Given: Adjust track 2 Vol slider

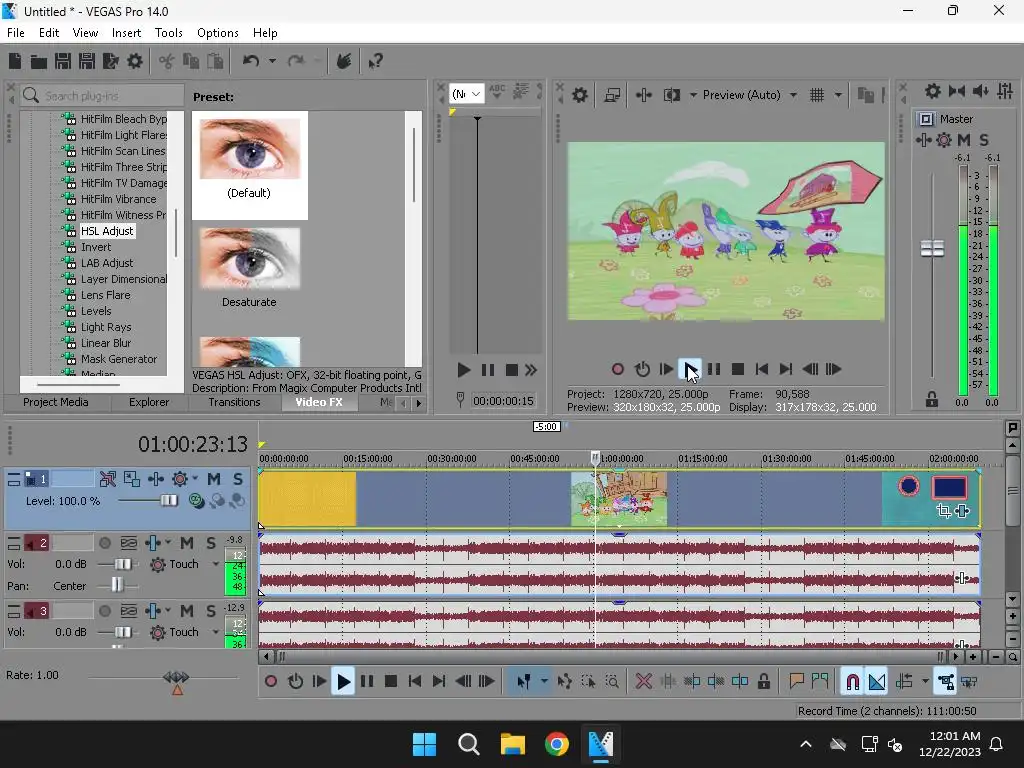Looking at the screenshot, I should [x=122, y=564].
